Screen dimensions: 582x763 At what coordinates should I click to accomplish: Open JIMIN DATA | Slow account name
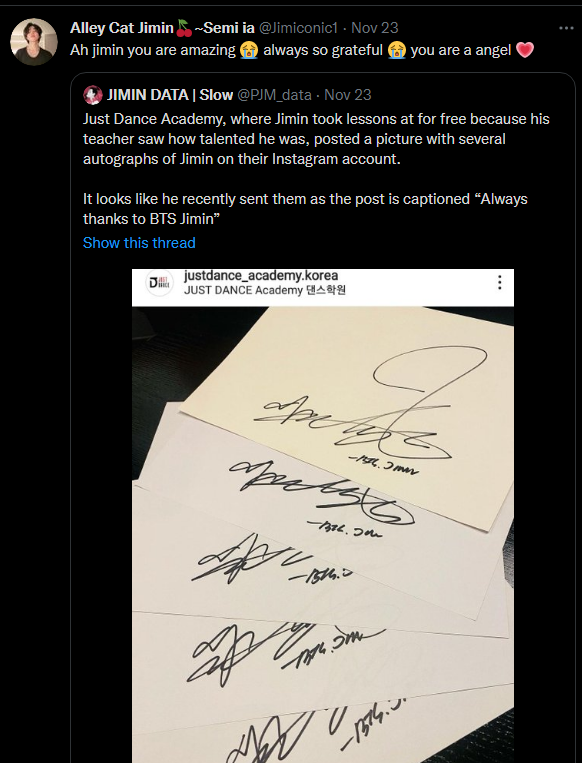click(170, 95)
